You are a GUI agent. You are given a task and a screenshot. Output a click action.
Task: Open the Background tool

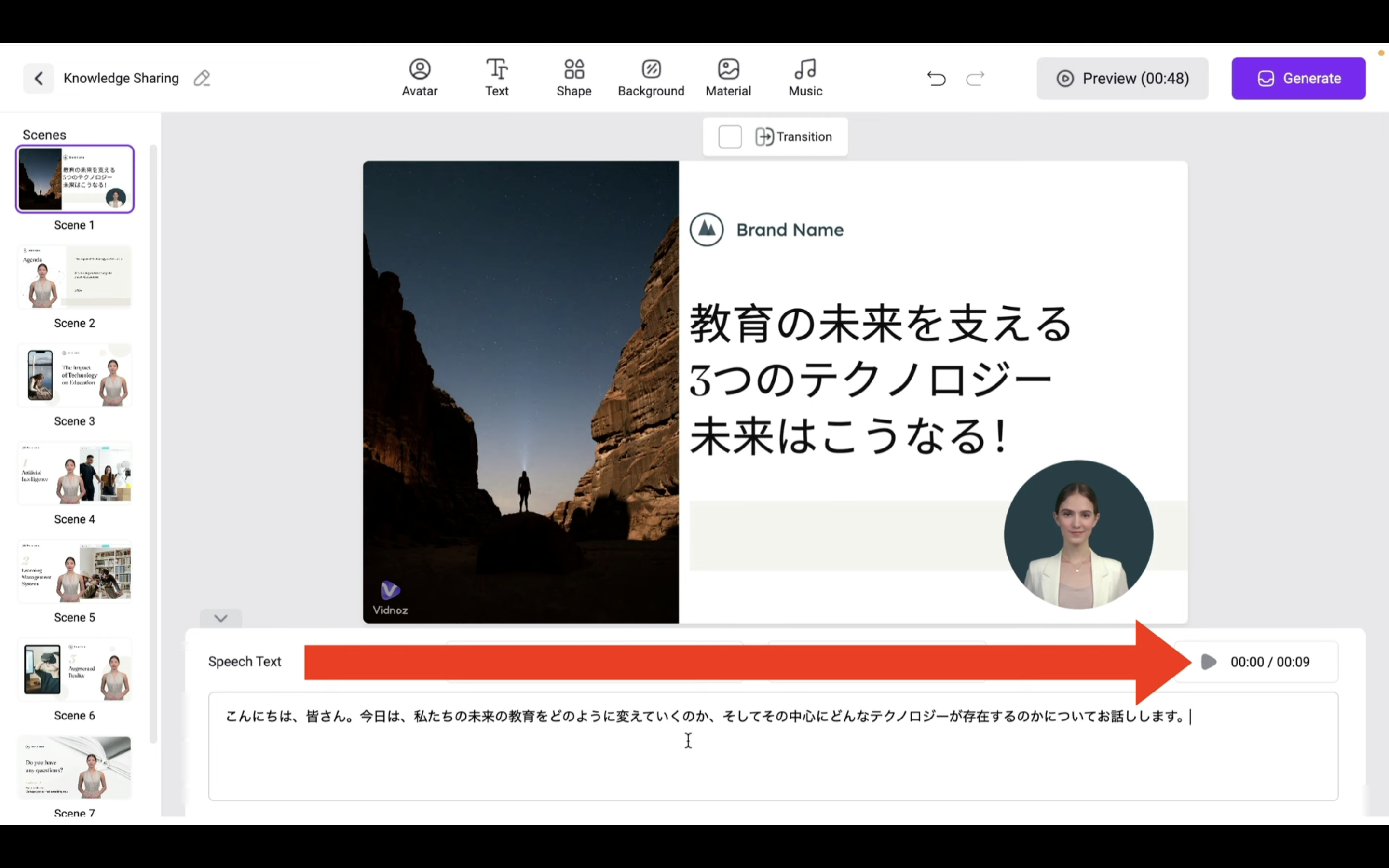[x=651, y=78]
